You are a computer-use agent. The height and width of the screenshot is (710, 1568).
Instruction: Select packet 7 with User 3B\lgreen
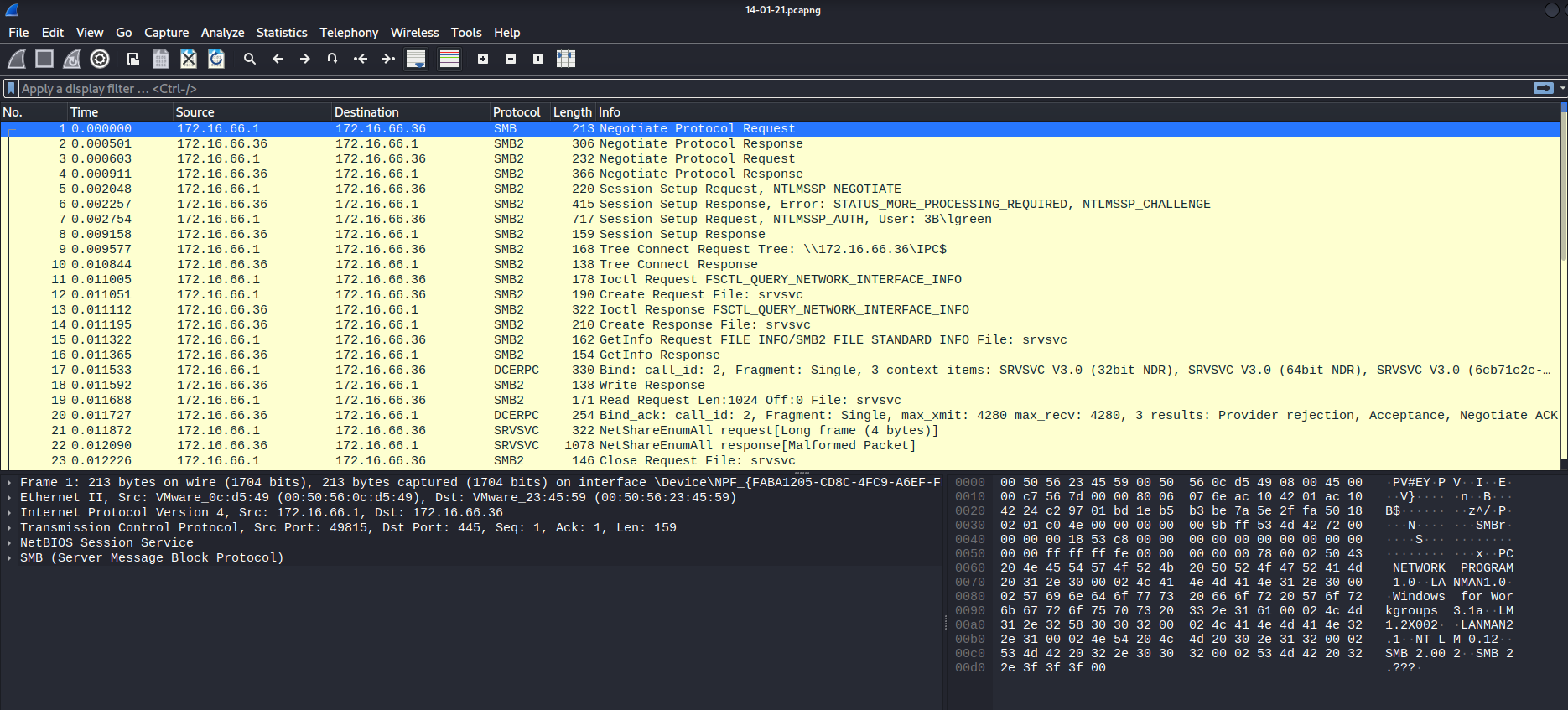pos(780,220)
